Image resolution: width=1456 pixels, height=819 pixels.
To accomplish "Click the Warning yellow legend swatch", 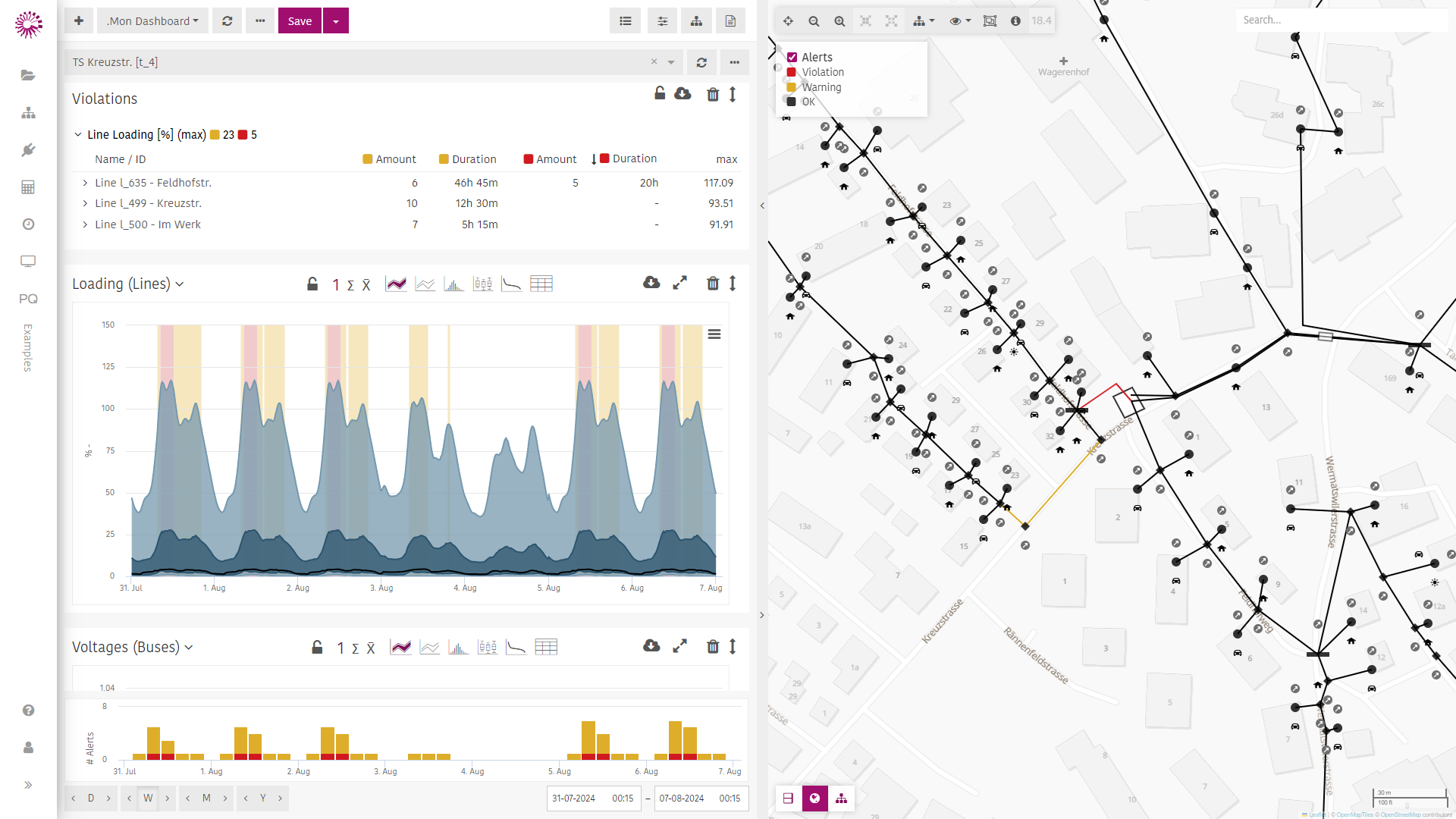I will pyautogui.click(x=792, y=87).
